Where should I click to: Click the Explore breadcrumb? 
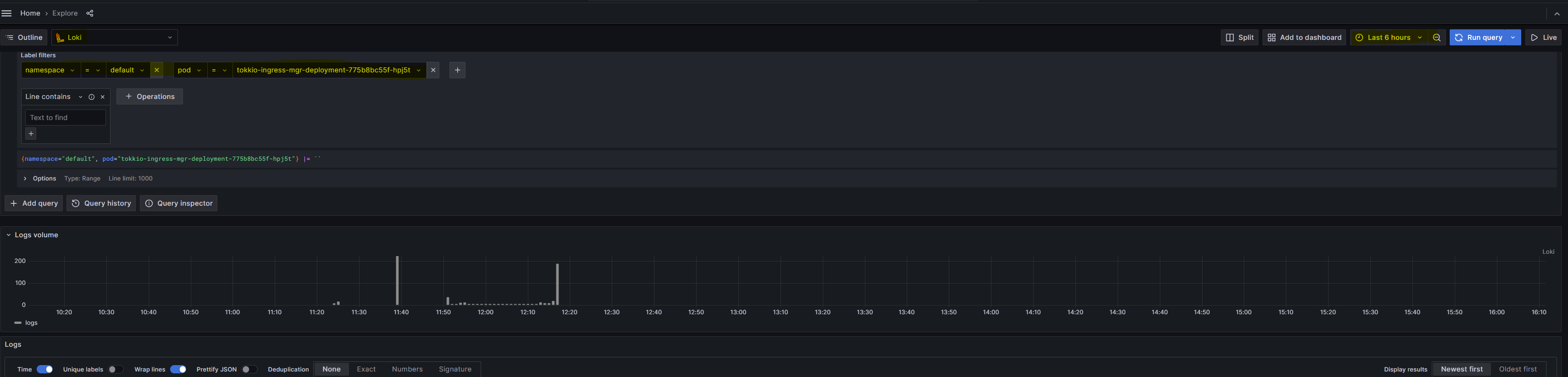65,13
